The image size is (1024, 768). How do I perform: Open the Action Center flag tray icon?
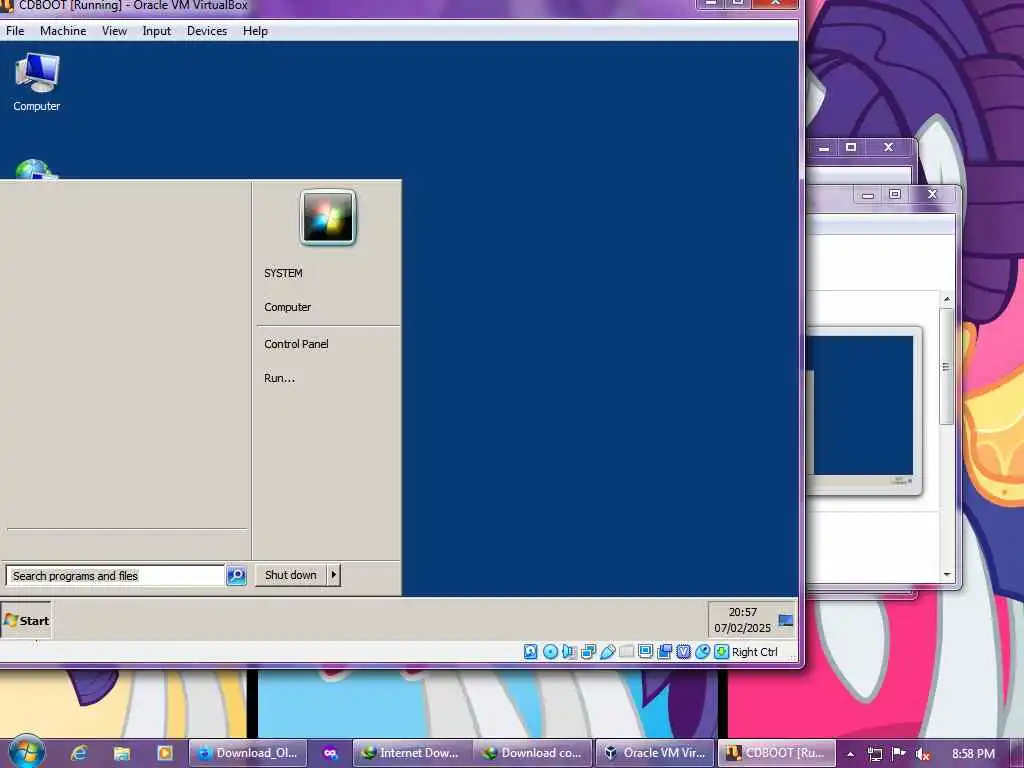pyautogui.click(x=899, y=753)
